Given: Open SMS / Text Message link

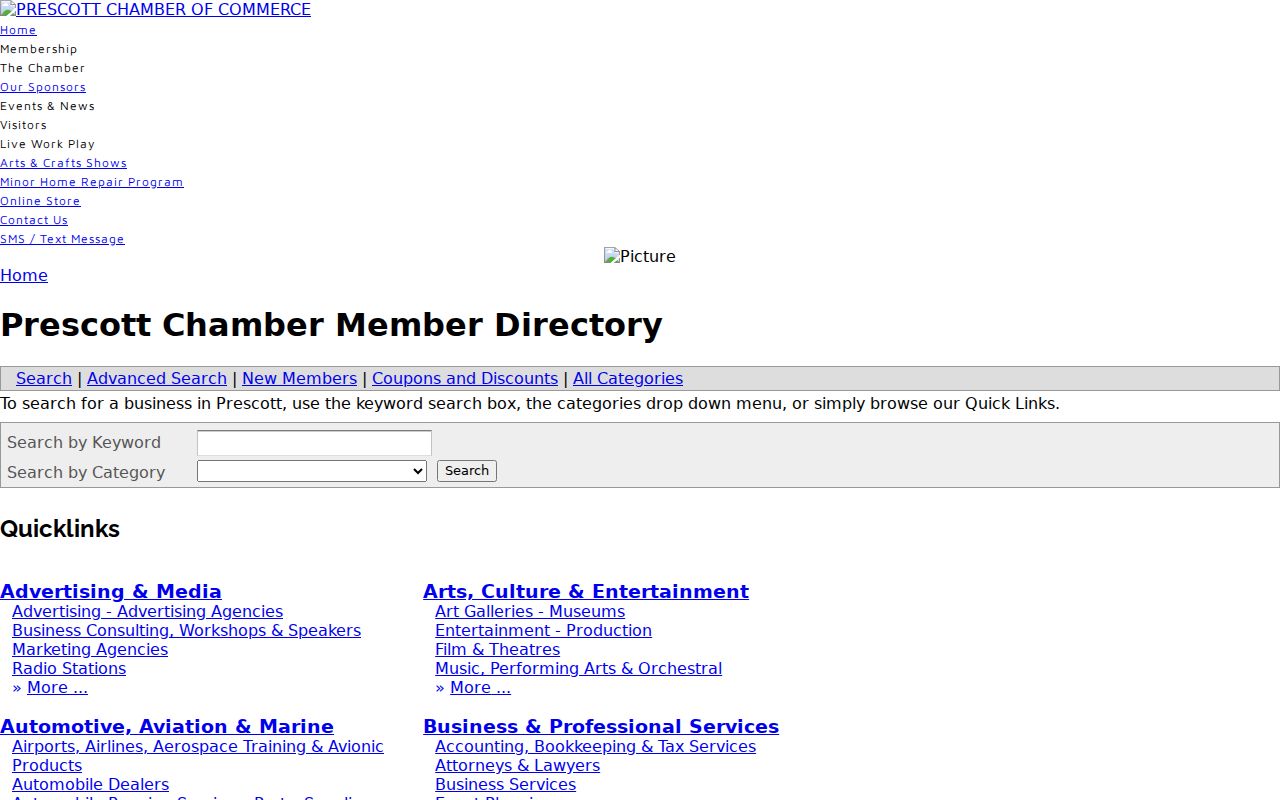Looking at the screenshot, I should tap(62, 239).
